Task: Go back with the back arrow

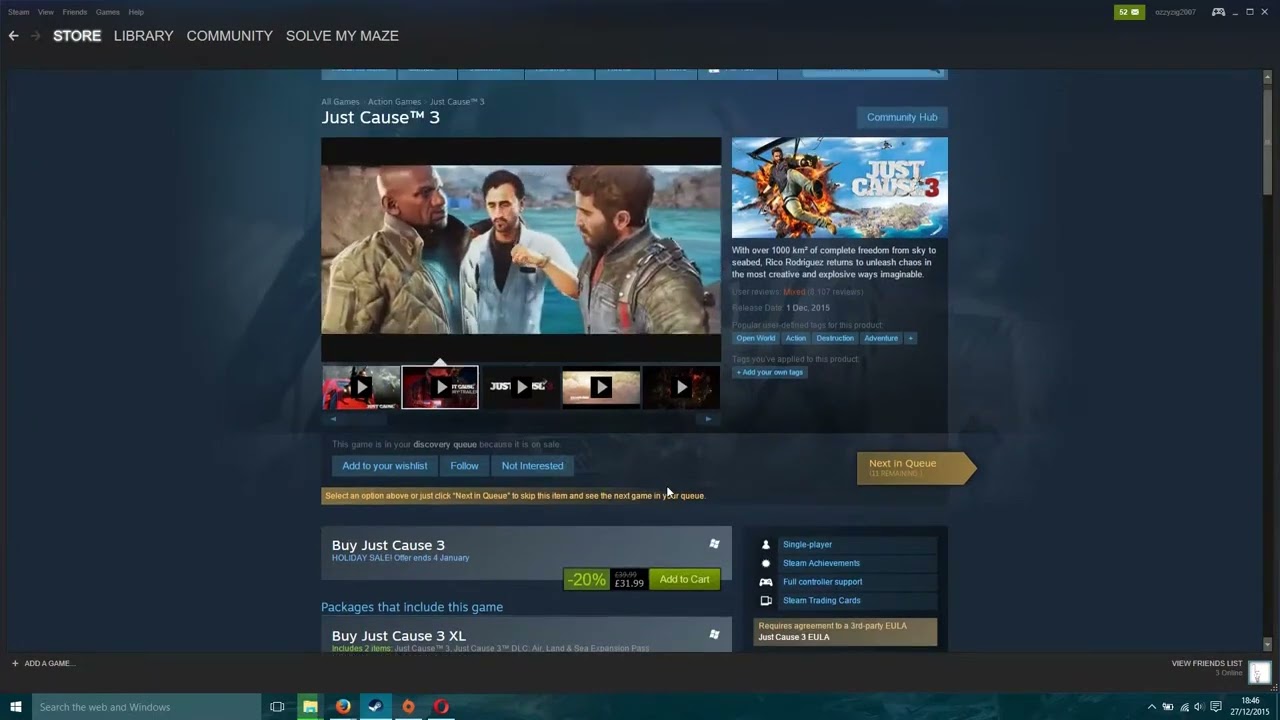Action: tap(13, 36)
